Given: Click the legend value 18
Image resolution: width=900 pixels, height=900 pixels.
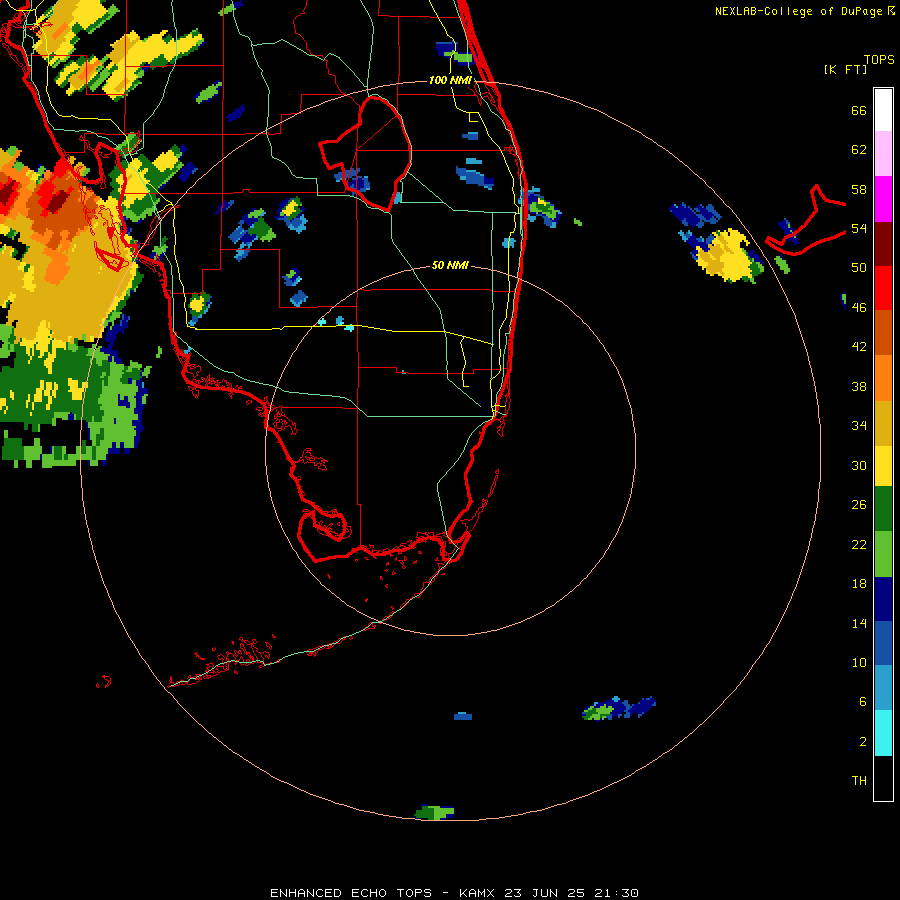Looking at the screenshot, I should [x=859, y=584].
